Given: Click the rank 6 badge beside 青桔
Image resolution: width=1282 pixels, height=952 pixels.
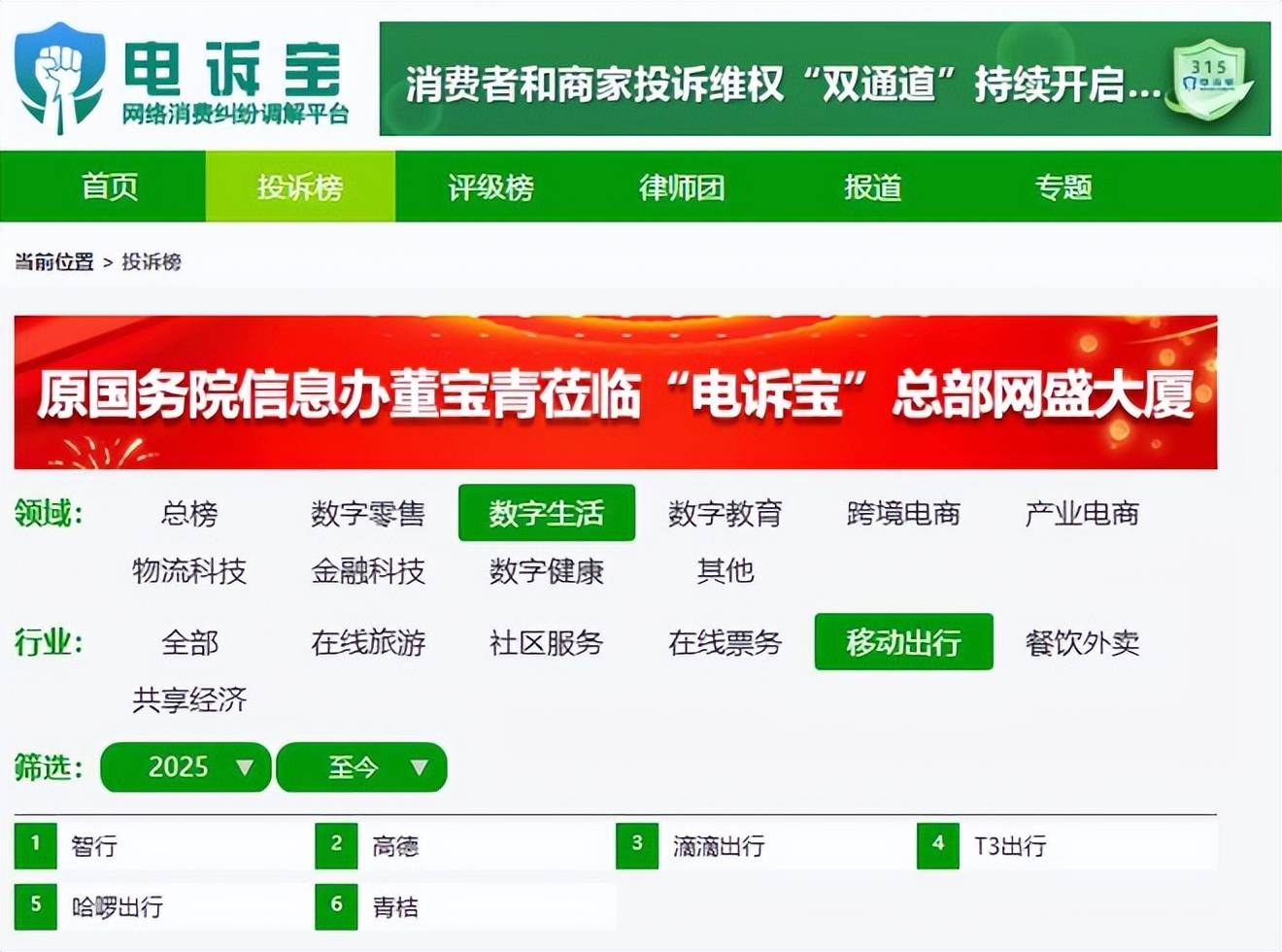Looking at the screenshot, I should coord(336,905).
